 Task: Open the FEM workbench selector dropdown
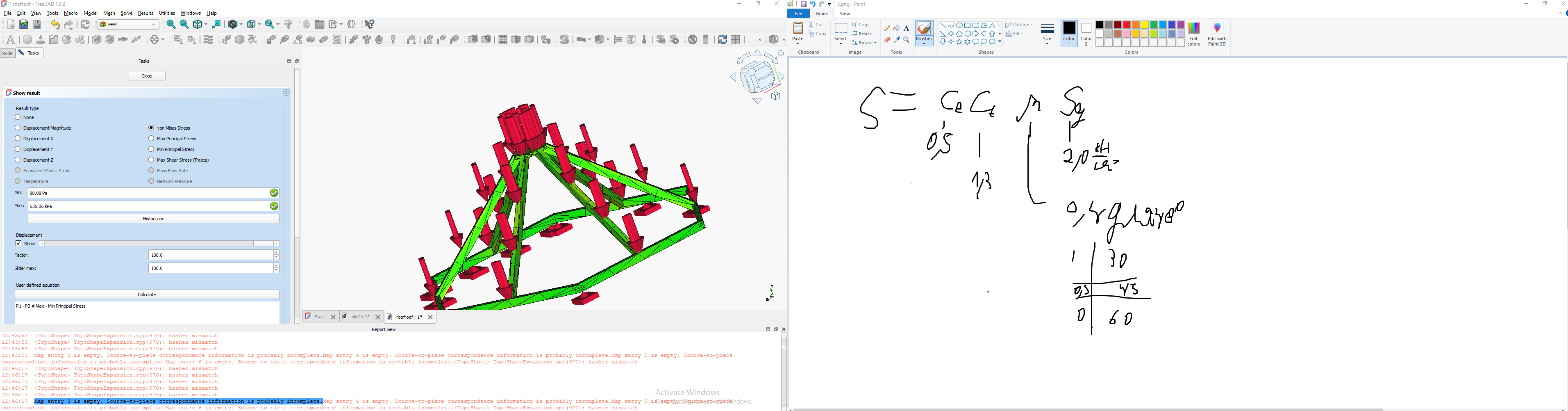(x=128, y=24)
